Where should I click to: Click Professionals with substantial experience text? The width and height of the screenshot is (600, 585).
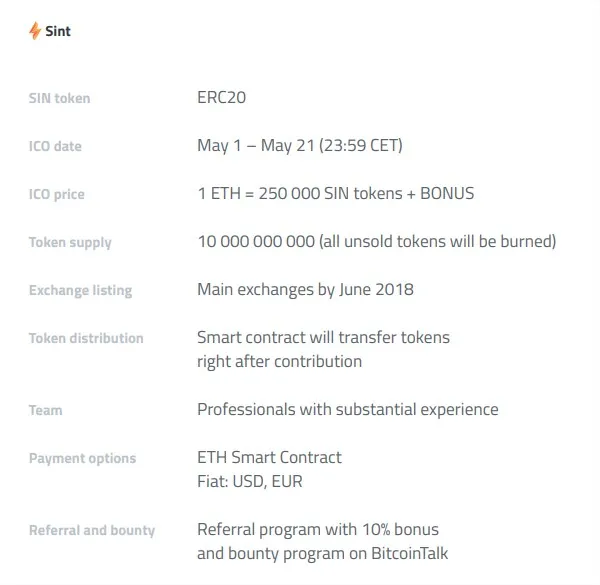348,409
